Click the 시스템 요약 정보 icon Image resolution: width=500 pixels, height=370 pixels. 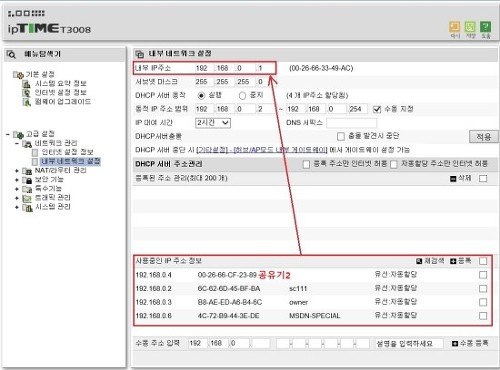click(x=27, y=84)
